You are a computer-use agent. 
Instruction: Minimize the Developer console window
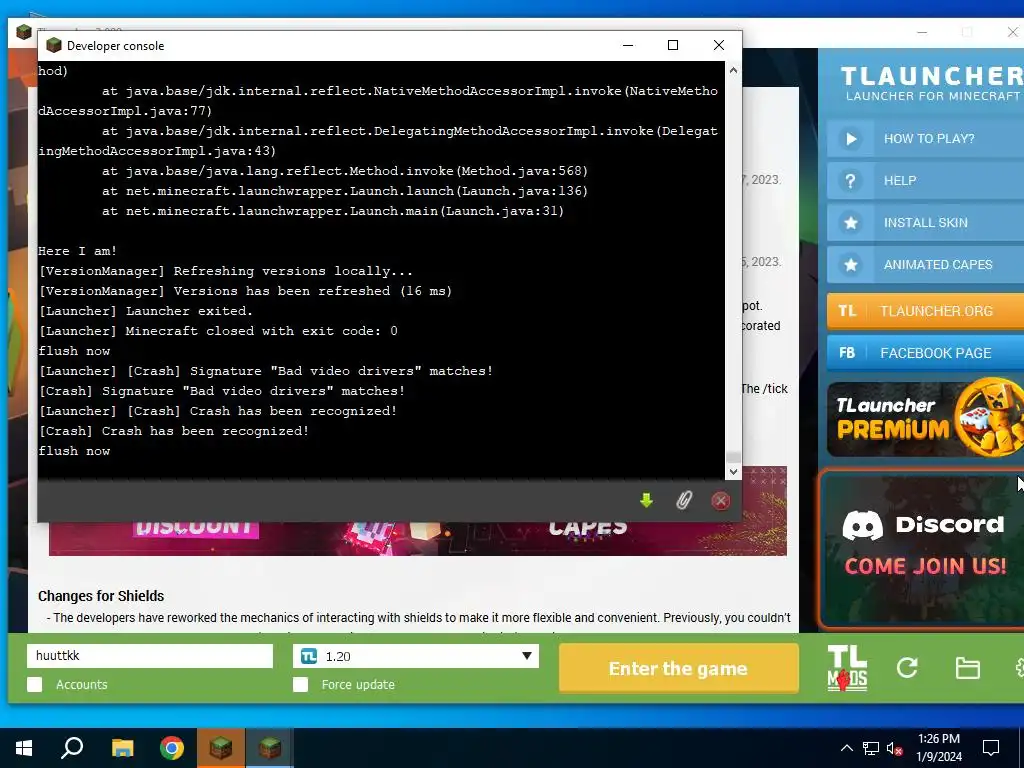pos(628,45)
